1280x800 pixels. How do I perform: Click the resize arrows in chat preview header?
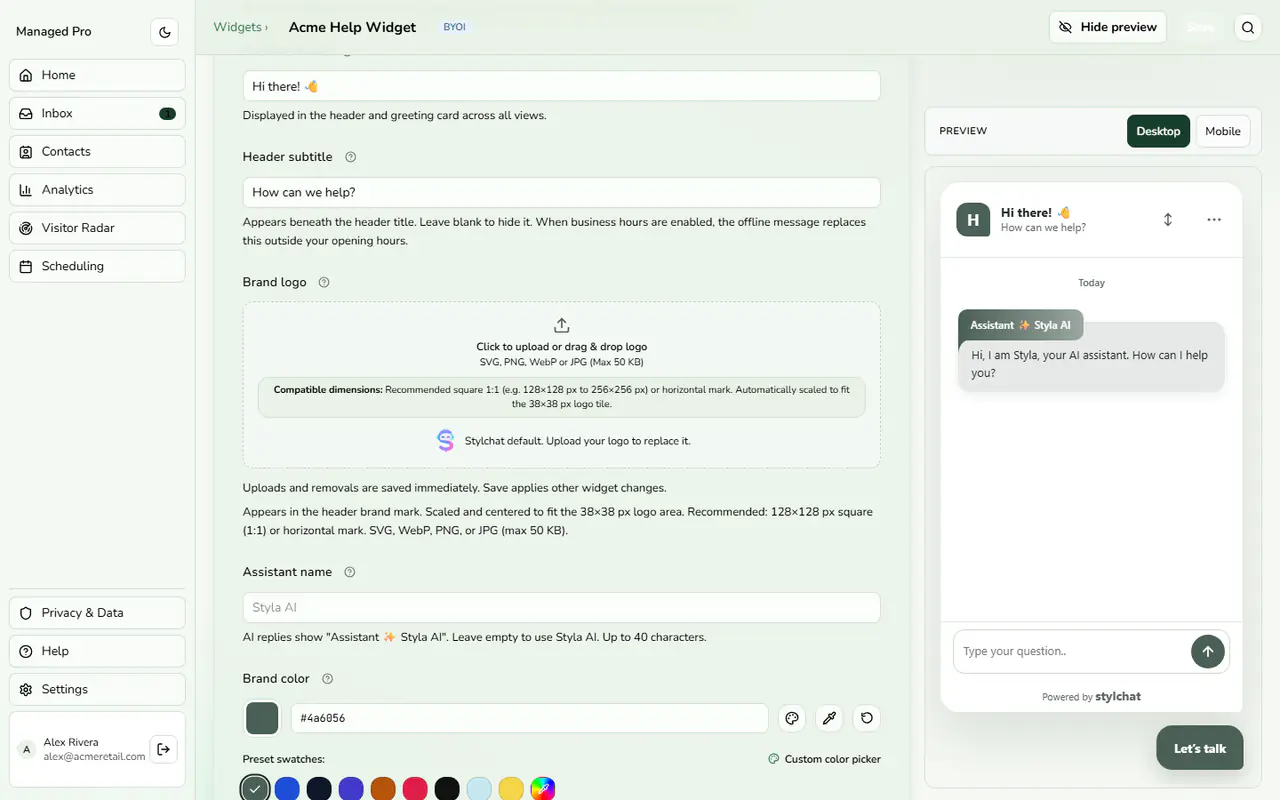click(x=1167, y=219)
